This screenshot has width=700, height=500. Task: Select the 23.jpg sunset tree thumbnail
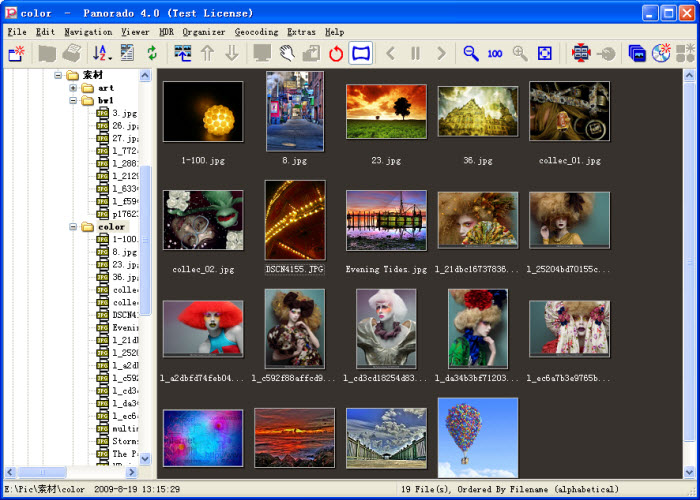(x=386, y=112)
